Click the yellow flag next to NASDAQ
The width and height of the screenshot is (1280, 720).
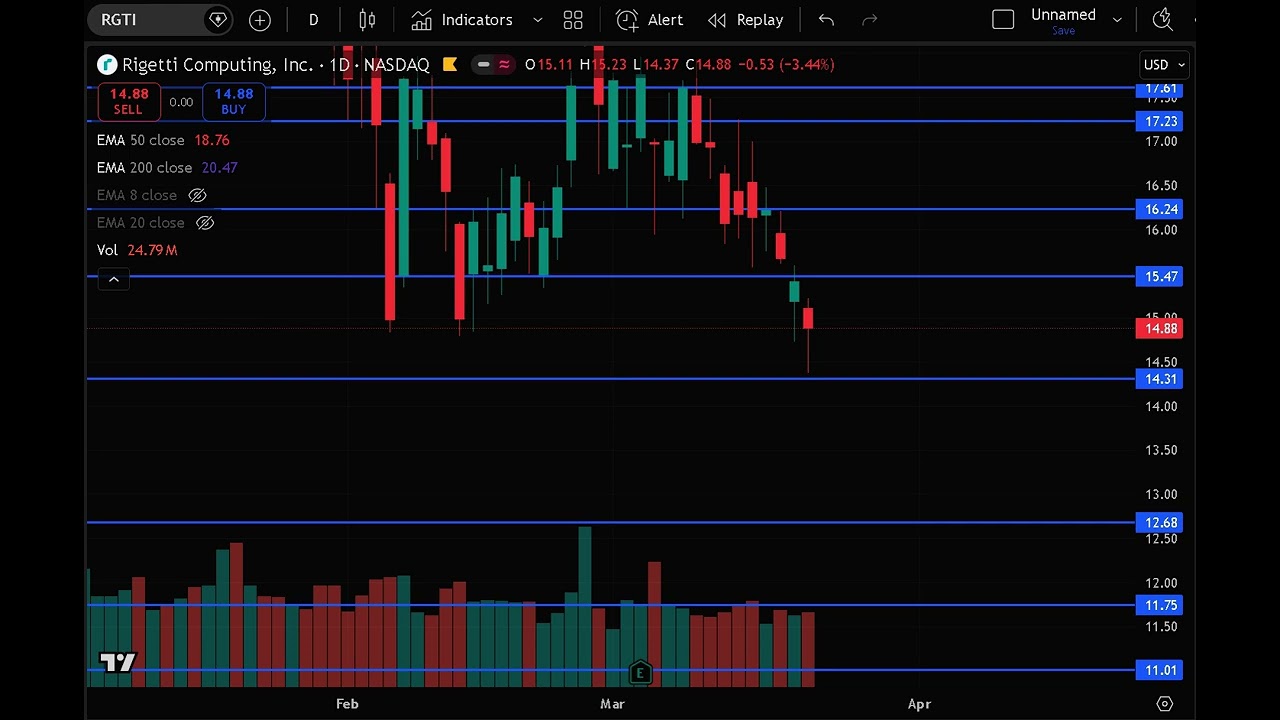click(450, 65)
